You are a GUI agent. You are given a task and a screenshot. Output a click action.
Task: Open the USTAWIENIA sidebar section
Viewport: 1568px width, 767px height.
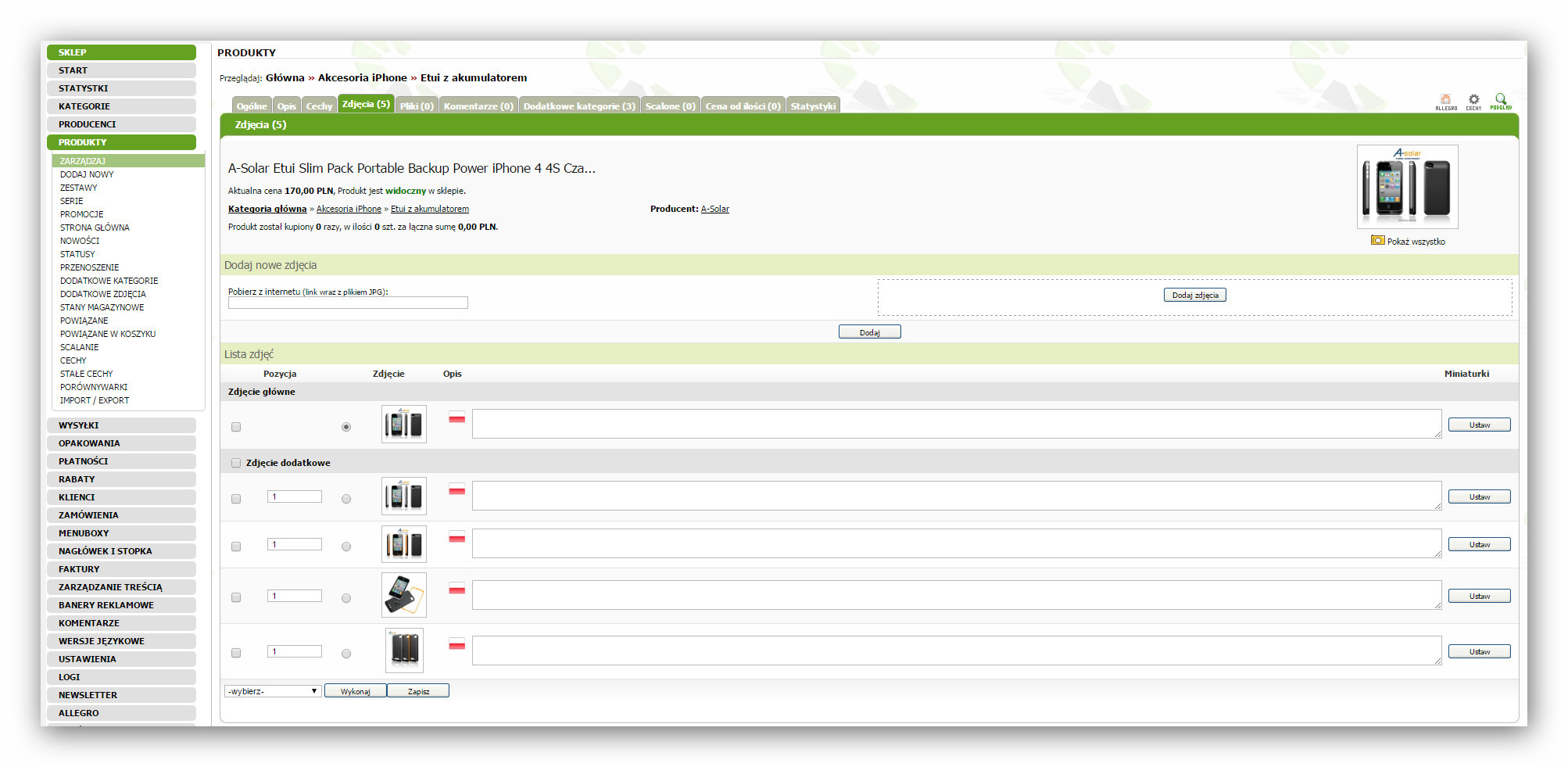(121, 659)
